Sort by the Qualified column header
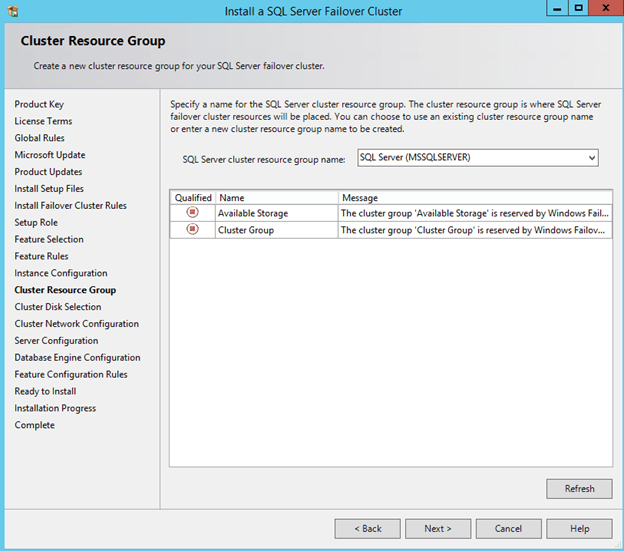This screenshot has width=624, height=551. [192, 198]
